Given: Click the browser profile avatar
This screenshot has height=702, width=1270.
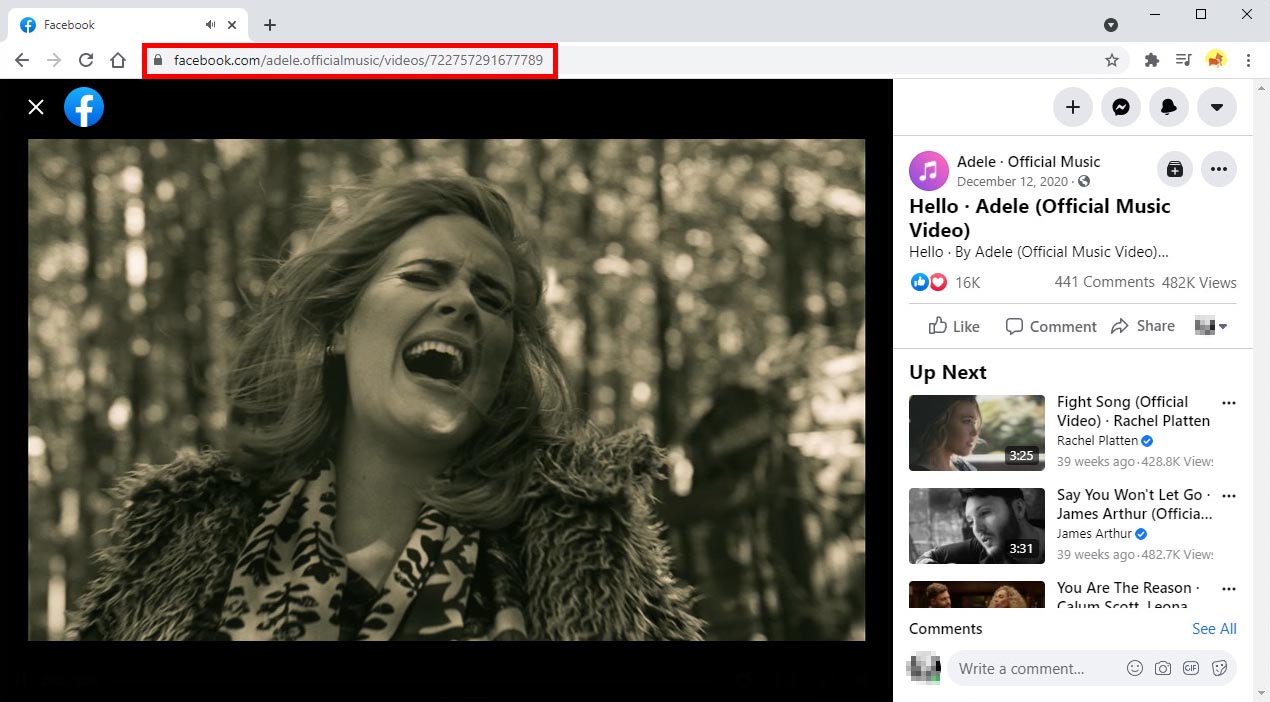Looking at the screenshot, I should [x=1216, y=60].
